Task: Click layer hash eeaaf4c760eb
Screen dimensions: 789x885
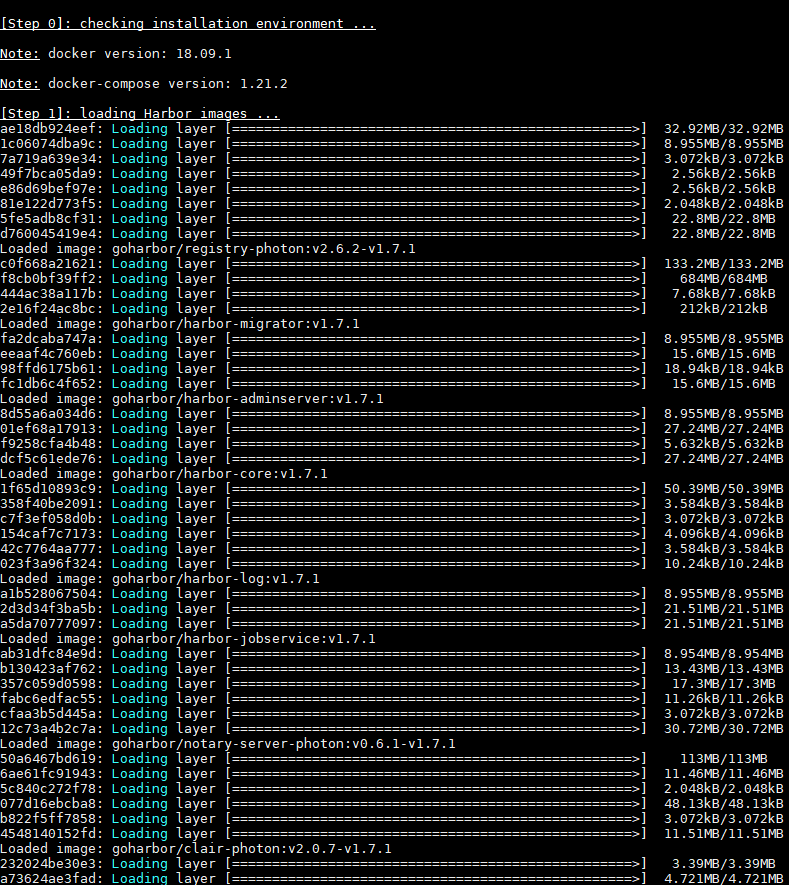Action: pyautogui.click(x=48, y=354)
